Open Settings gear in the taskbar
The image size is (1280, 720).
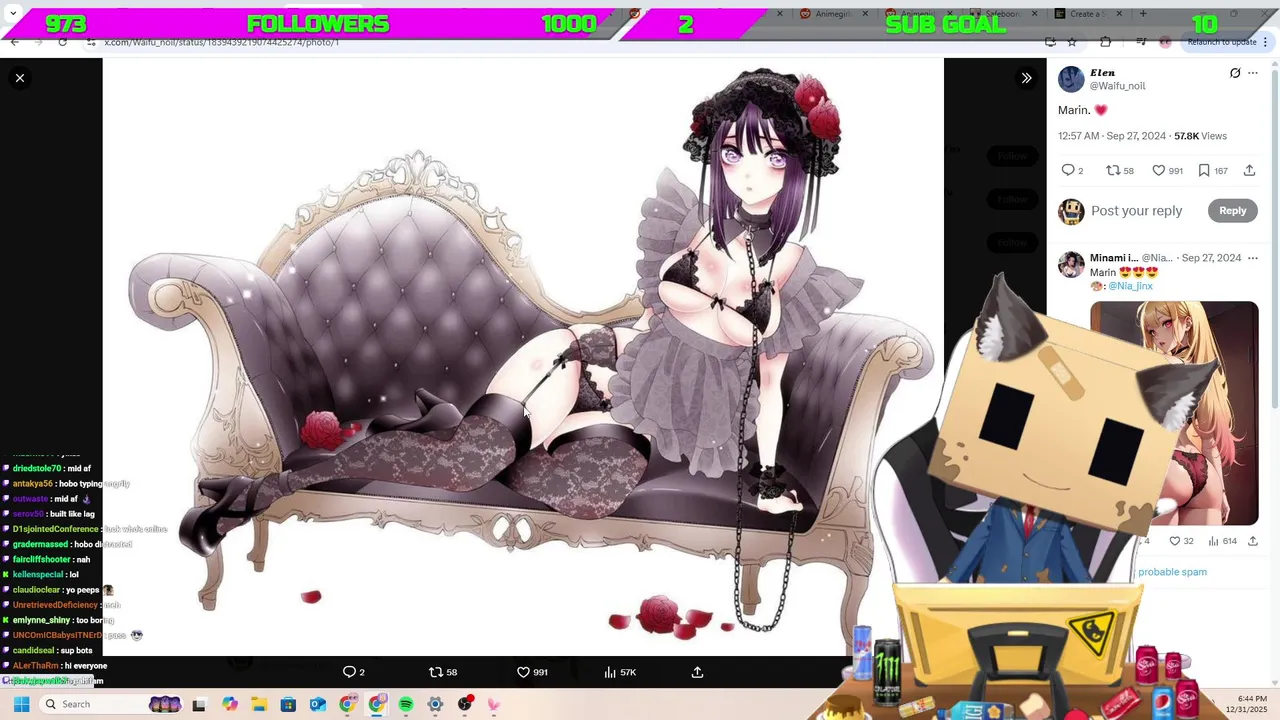(435, 704)
